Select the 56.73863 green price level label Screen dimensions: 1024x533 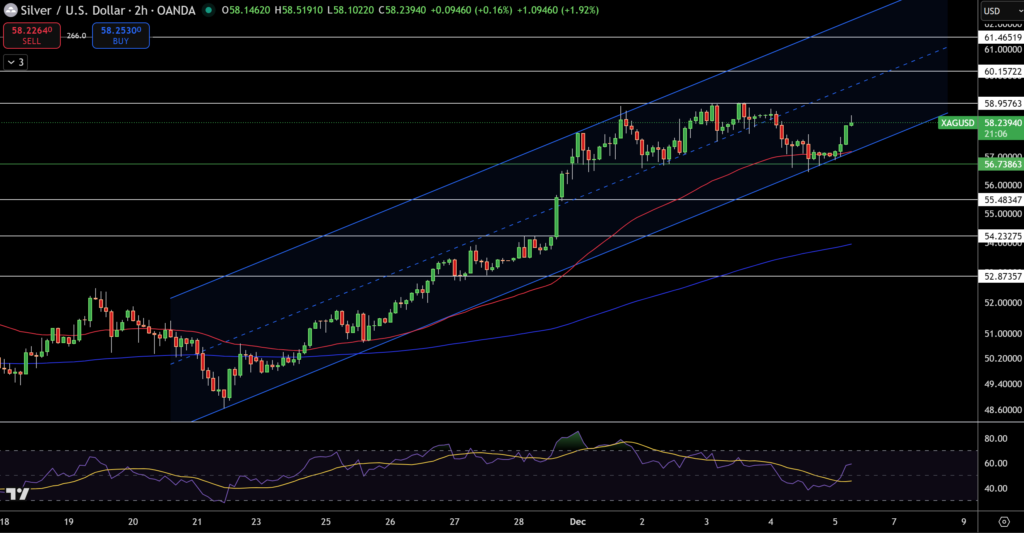pyautogui.click(x=1001, y=163)
